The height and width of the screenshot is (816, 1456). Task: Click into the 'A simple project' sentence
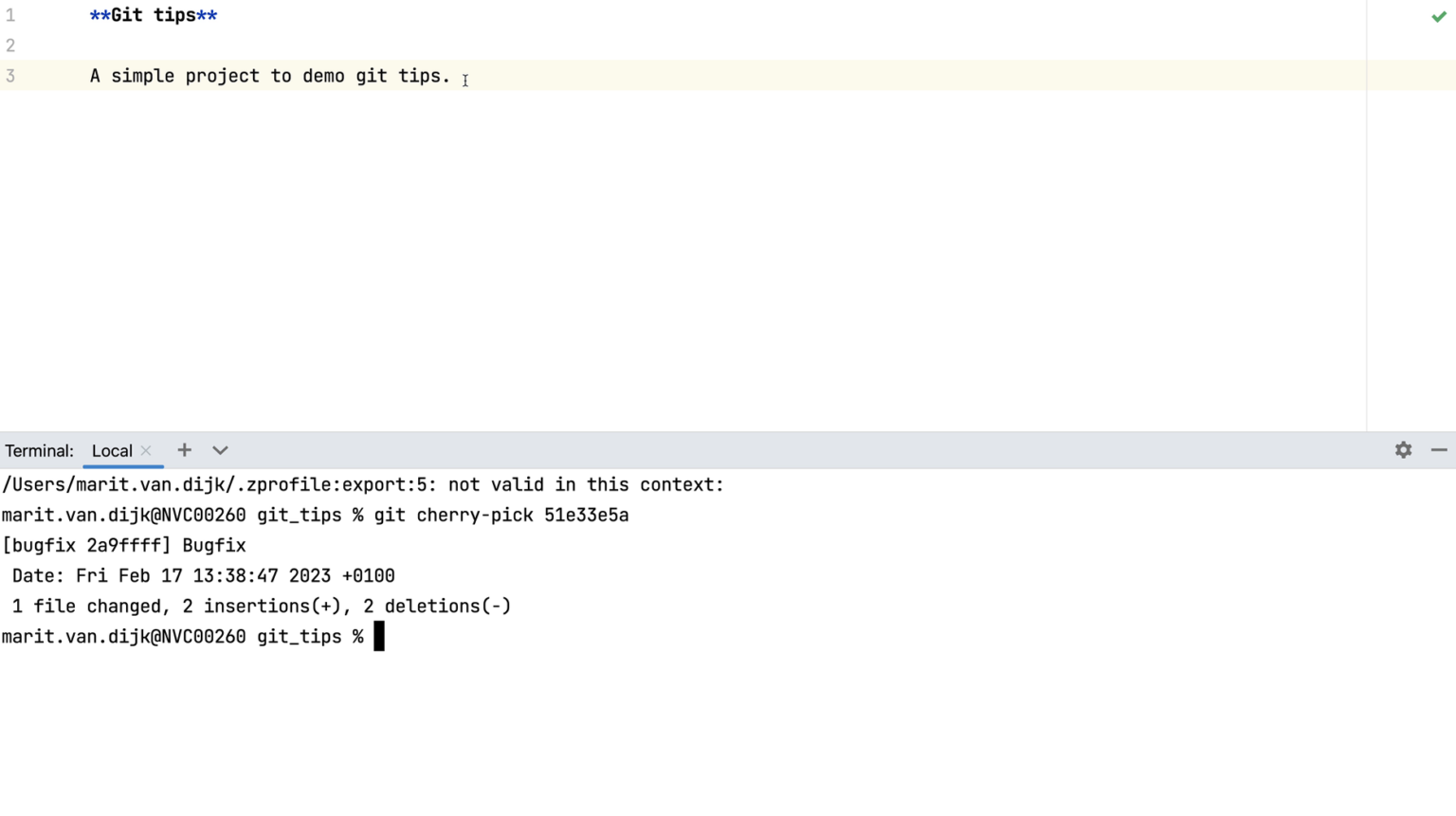(270, 76)
